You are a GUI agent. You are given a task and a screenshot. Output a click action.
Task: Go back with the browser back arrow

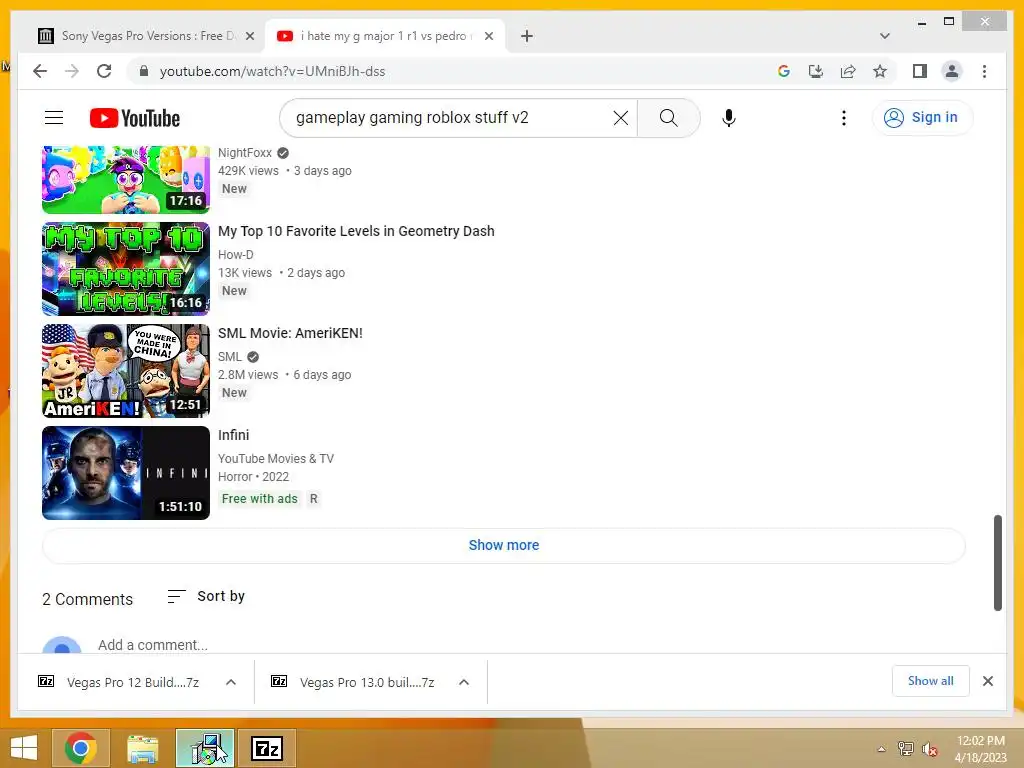pyautogui.click(x=40, y=71)
